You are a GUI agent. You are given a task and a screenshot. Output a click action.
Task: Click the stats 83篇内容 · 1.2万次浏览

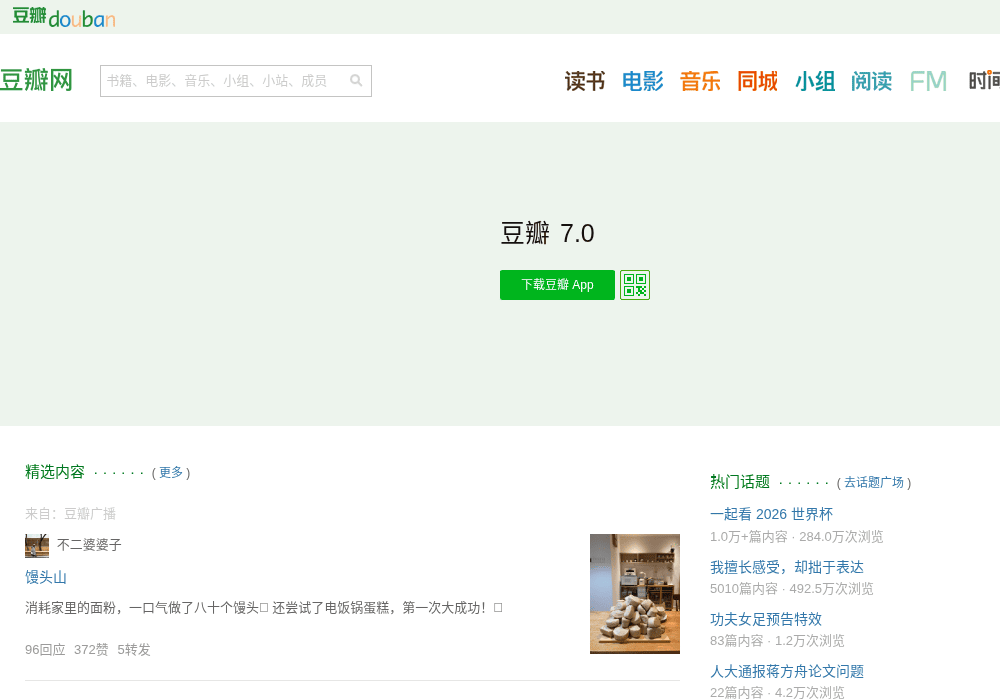click(x=777, y=641)
